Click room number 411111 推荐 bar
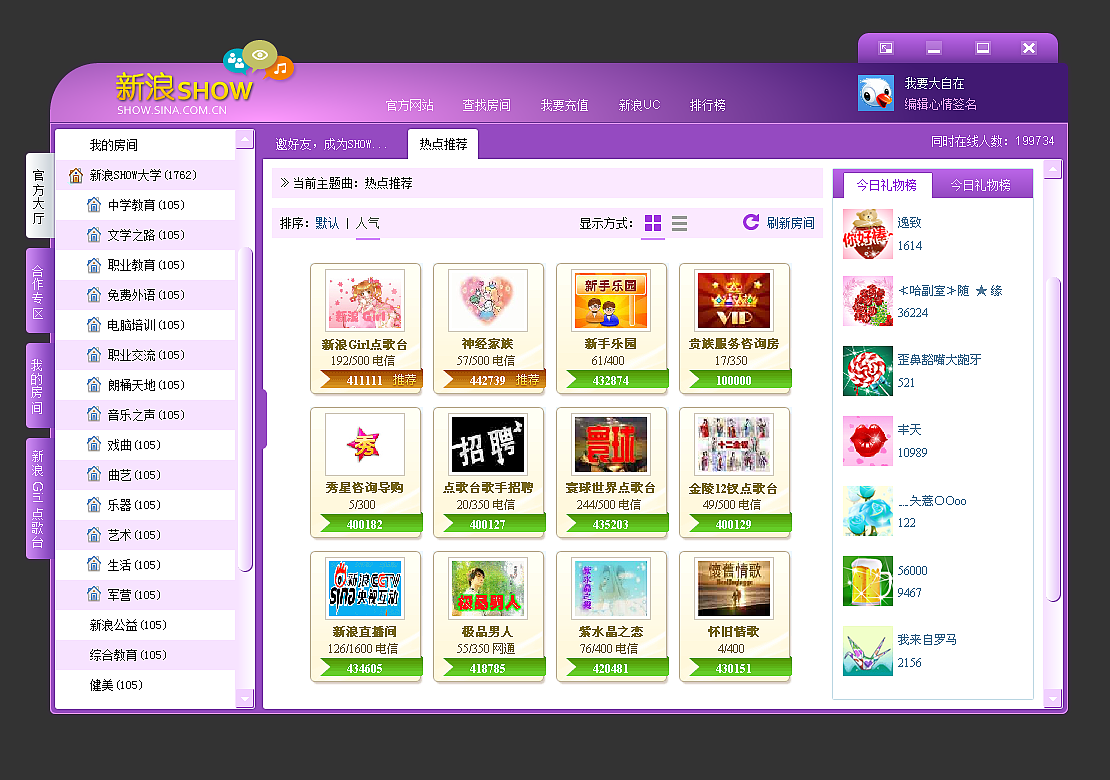Image resolution: width=1110 pixels, height=780 pixels. pyautogui.click(x=372, y=380)
